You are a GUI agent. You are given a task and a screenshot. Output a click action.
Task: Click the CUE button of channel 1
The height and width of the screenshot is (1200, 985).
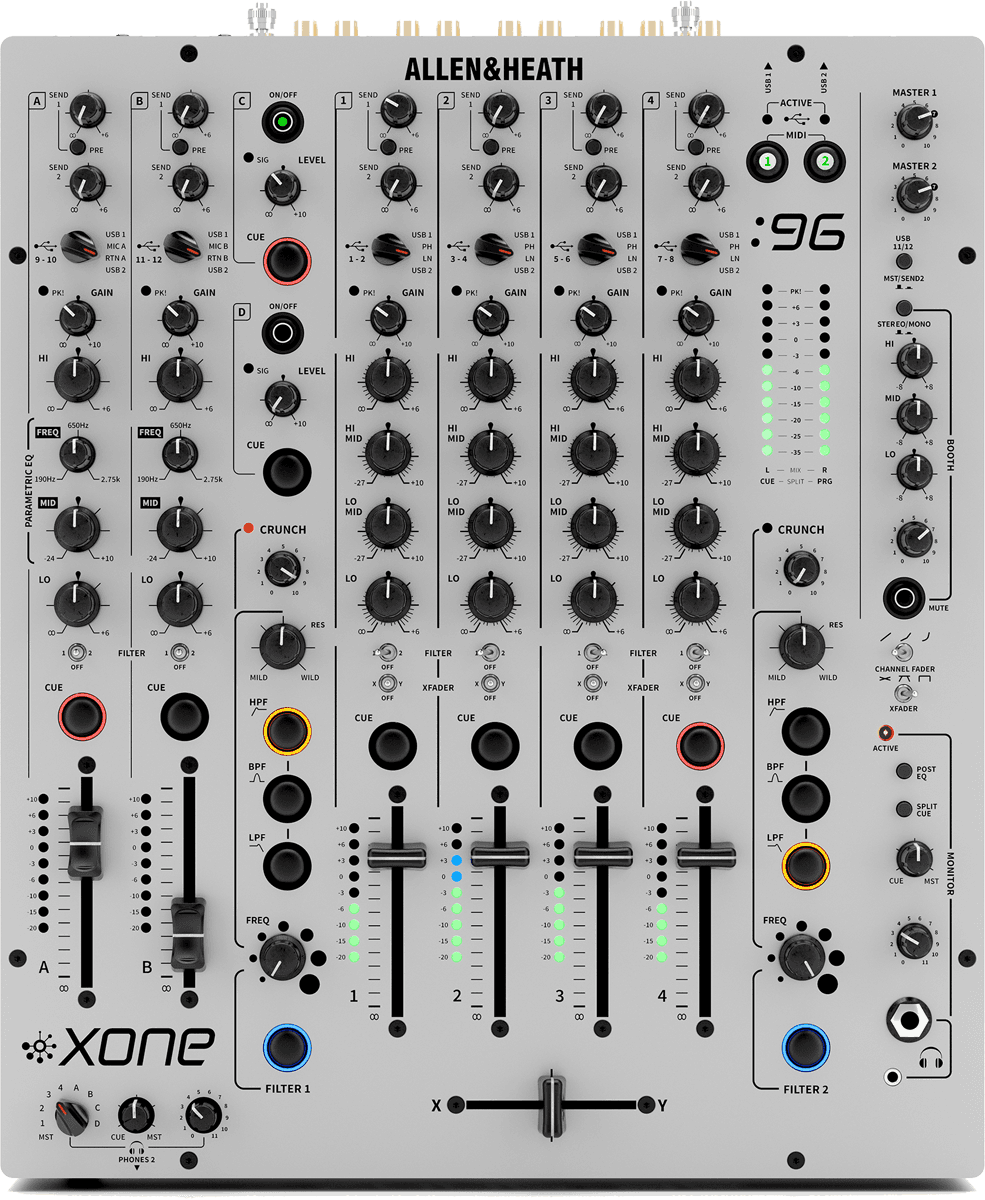(x=392, y=746)
